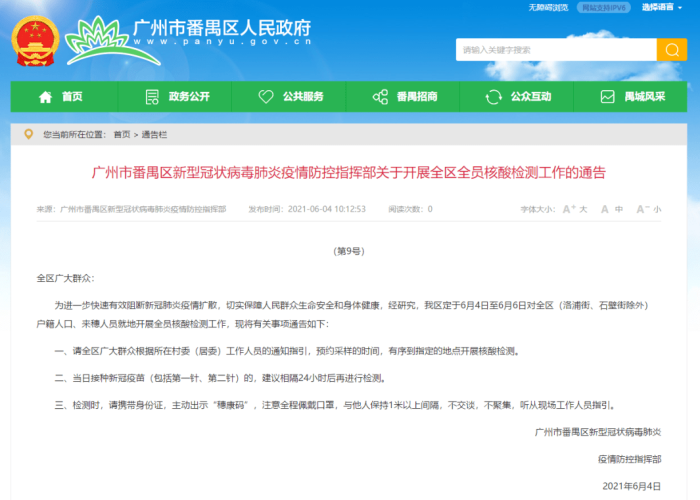Image resolution: width=700 pixels, height=500 pixels.
Task: Click the 公众互动 refresh arrows icon
Action: (494, 96)
